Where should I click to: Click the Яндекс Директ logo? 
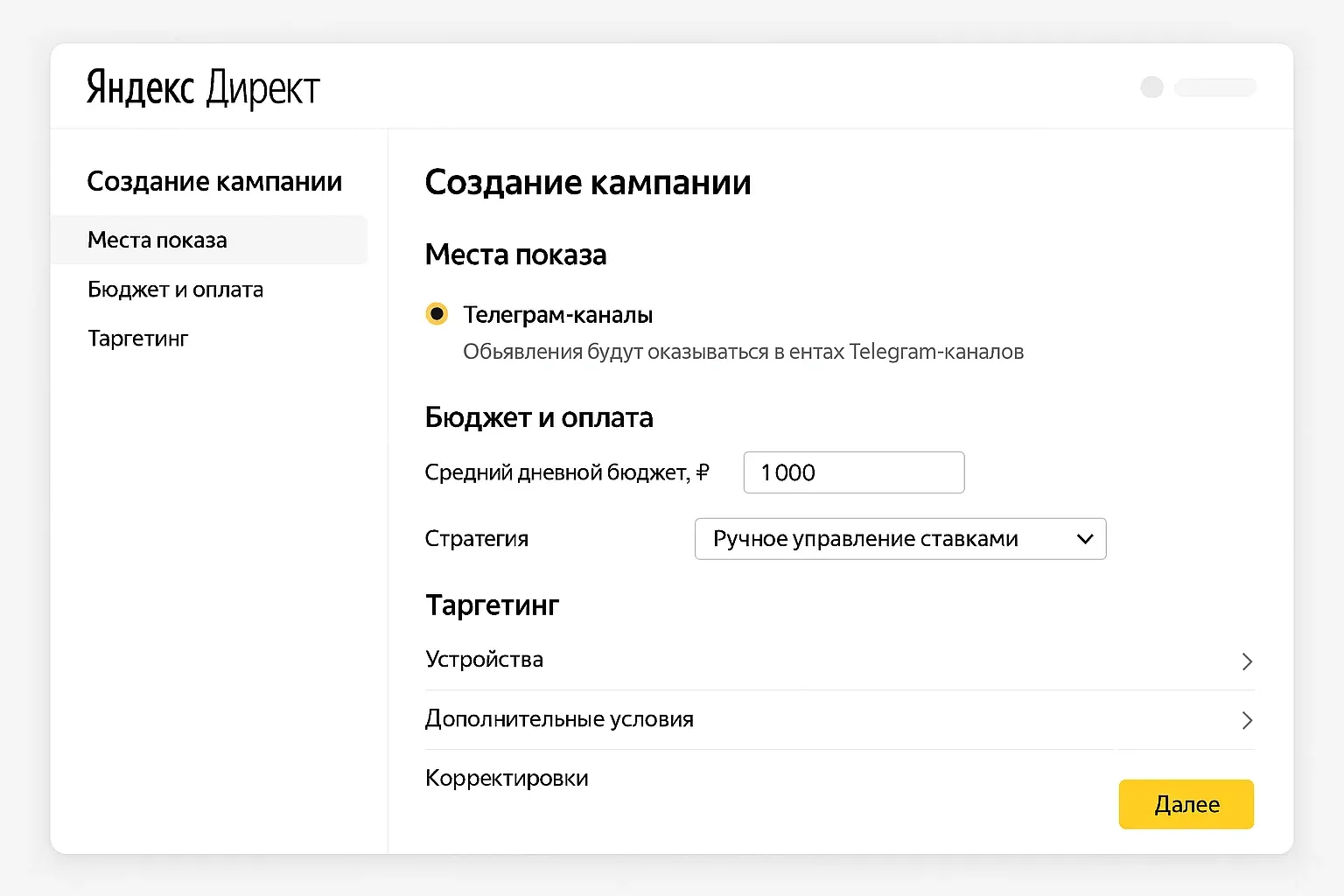click(201, 87)
